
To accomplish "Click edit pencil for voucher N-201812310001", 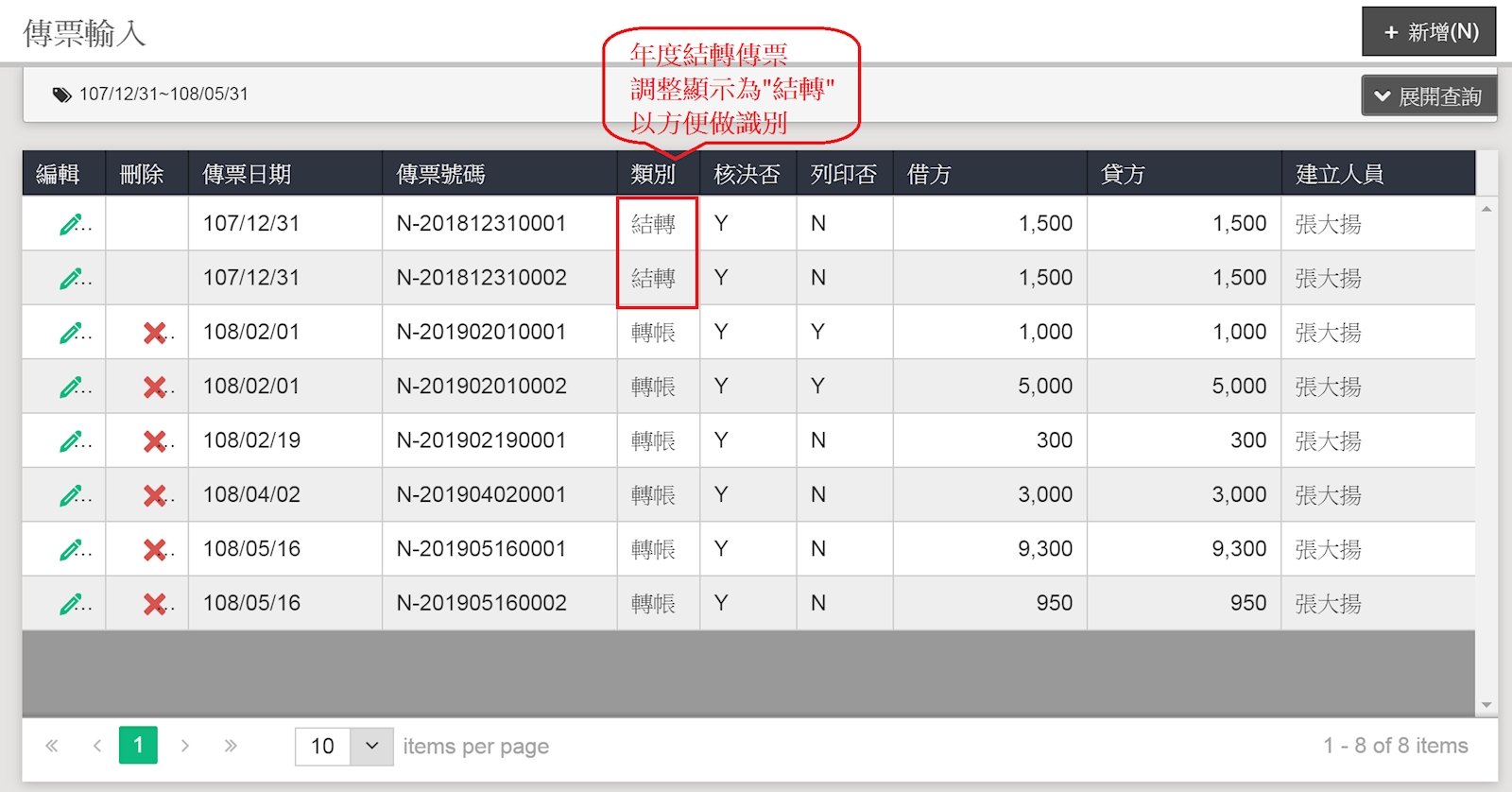I will [71, 224].
